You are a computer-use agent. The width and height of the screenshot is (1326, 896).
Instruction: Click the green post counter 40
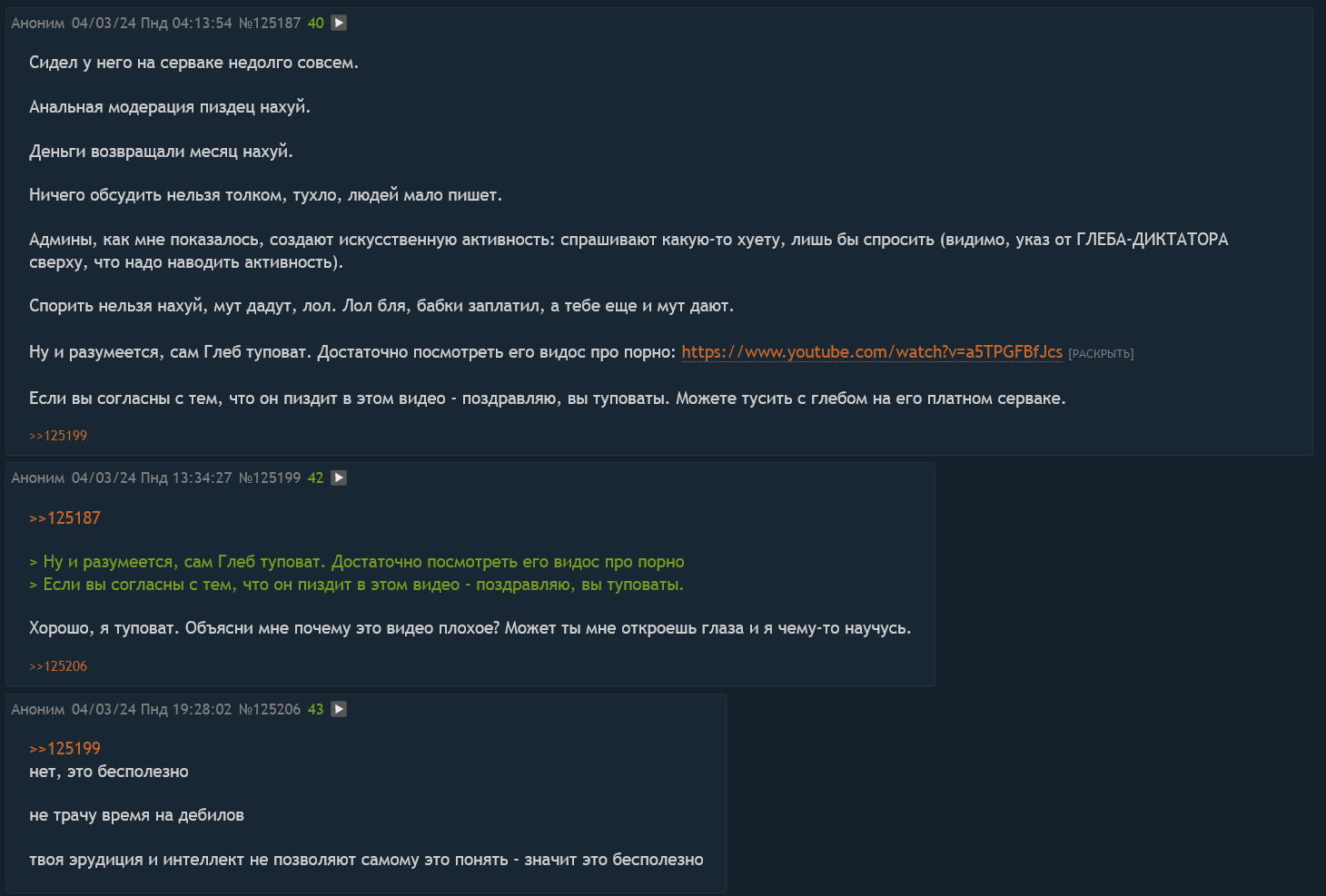point(316,24)
